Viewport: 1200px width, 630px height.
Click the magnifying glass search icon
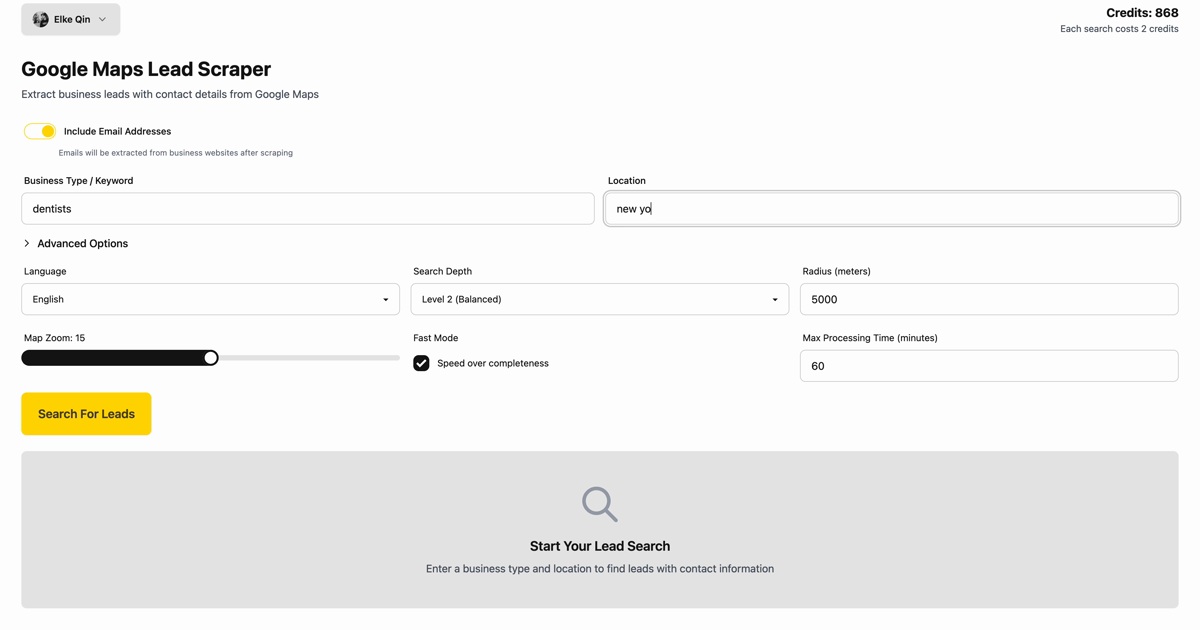point(600,504)
